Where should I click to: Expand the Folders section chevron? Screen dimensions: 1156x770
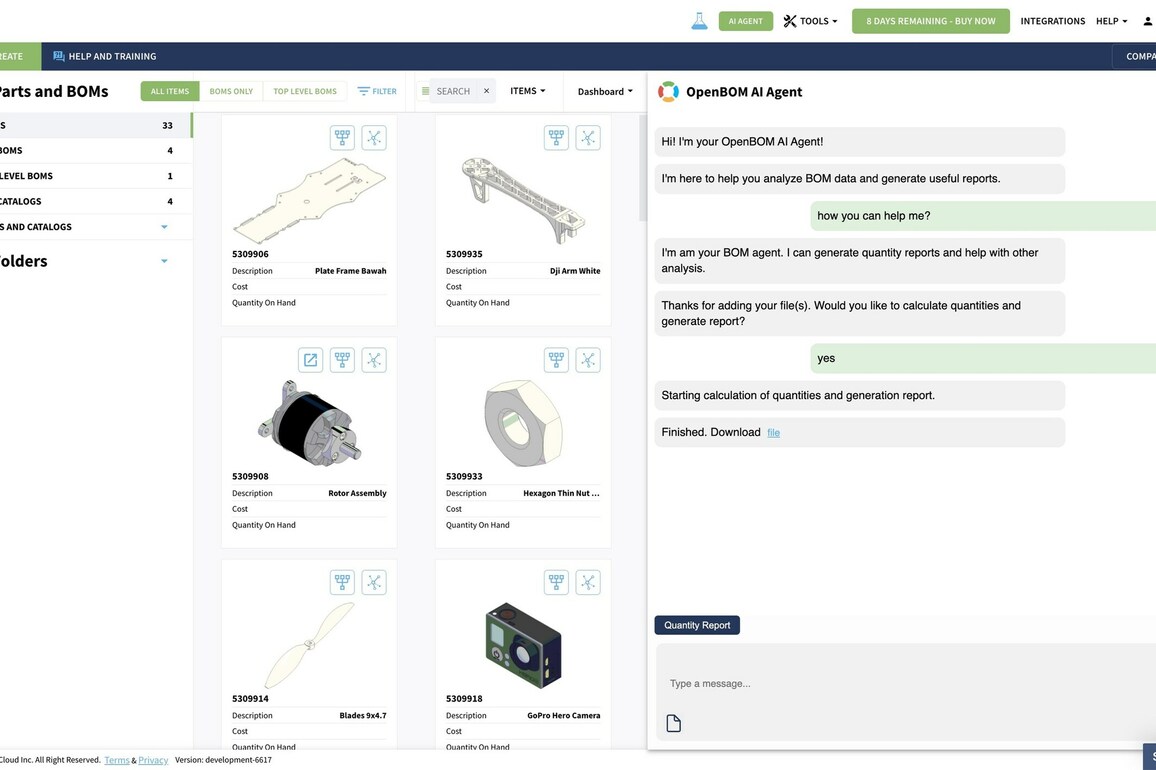pyautogui.click(x=164, y=260)
